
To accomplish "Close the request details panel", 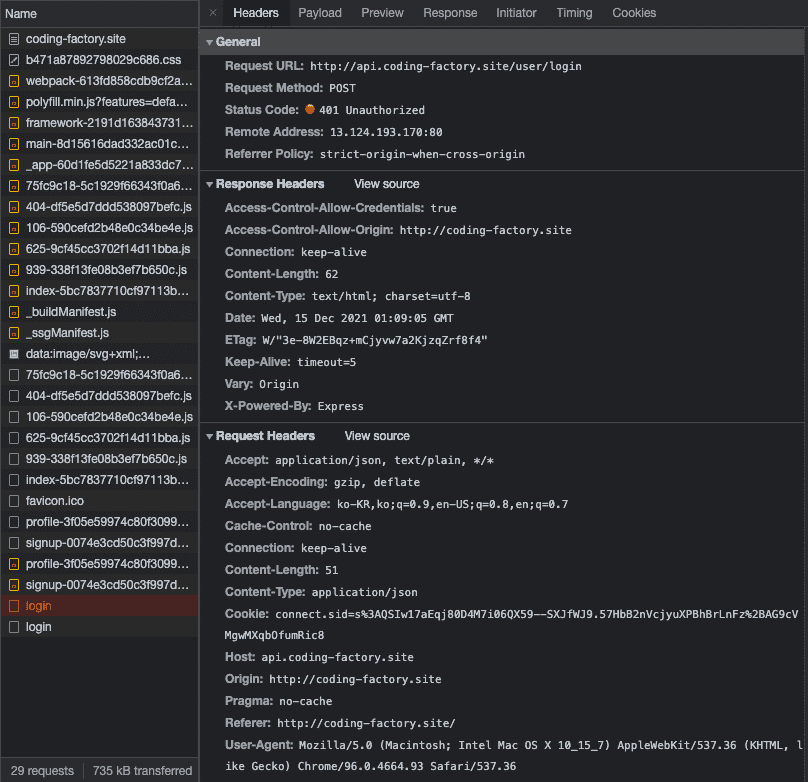I will [x=213, y=13].
